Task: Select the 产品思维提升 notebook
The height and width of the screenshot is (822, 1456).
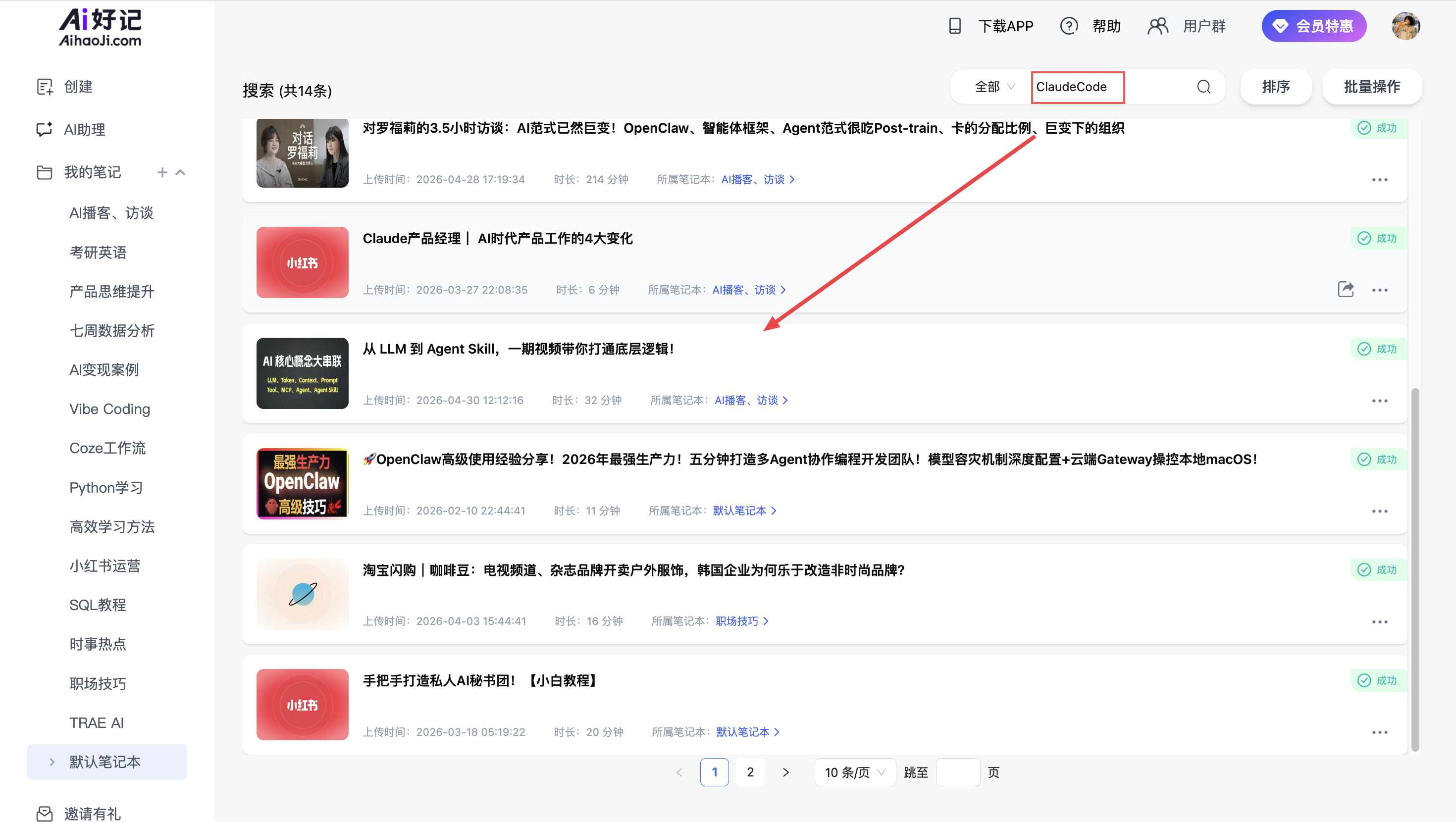Action: [111, 291]
